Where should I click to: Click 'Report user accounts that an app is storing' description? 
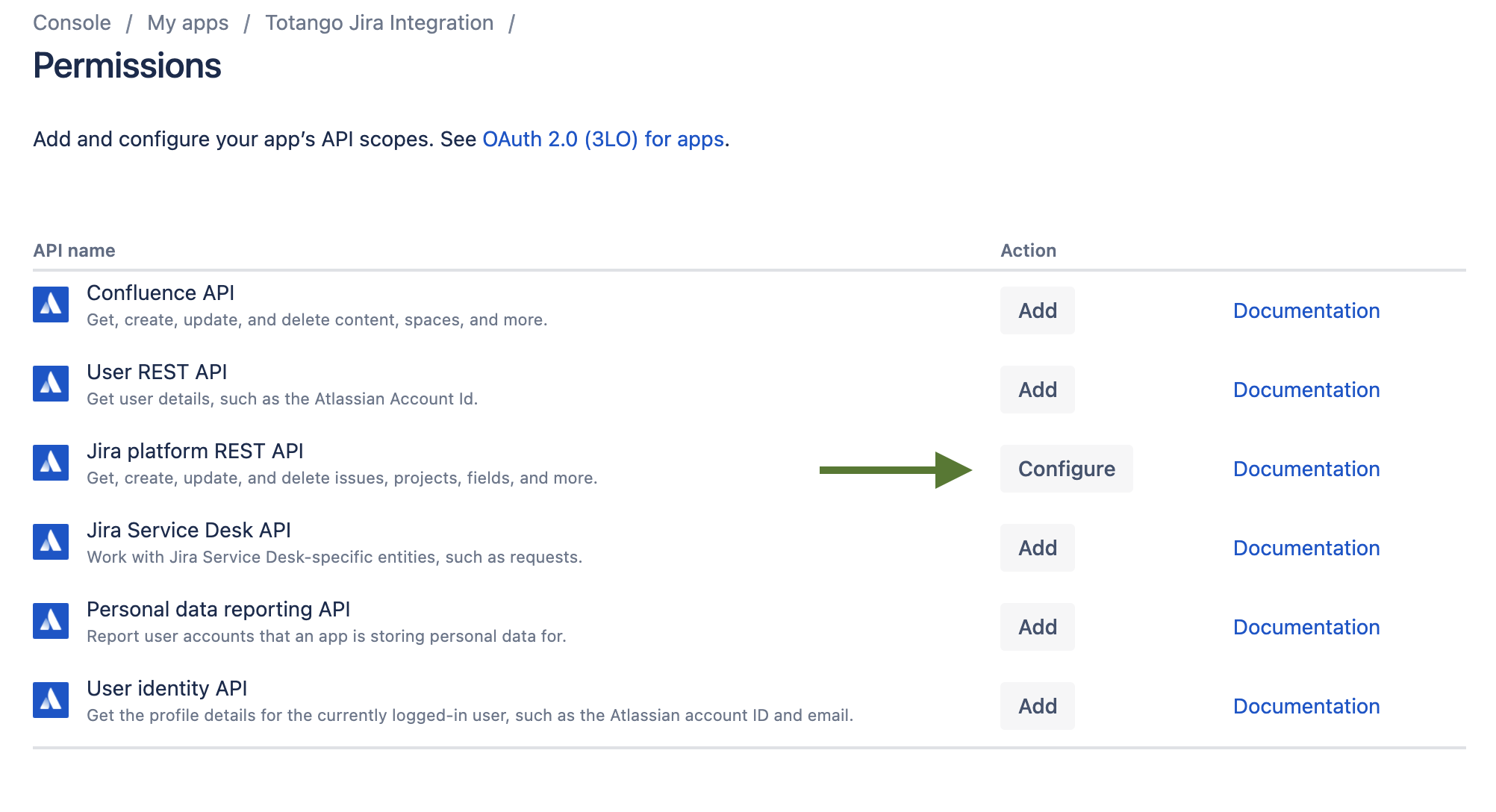326,636
